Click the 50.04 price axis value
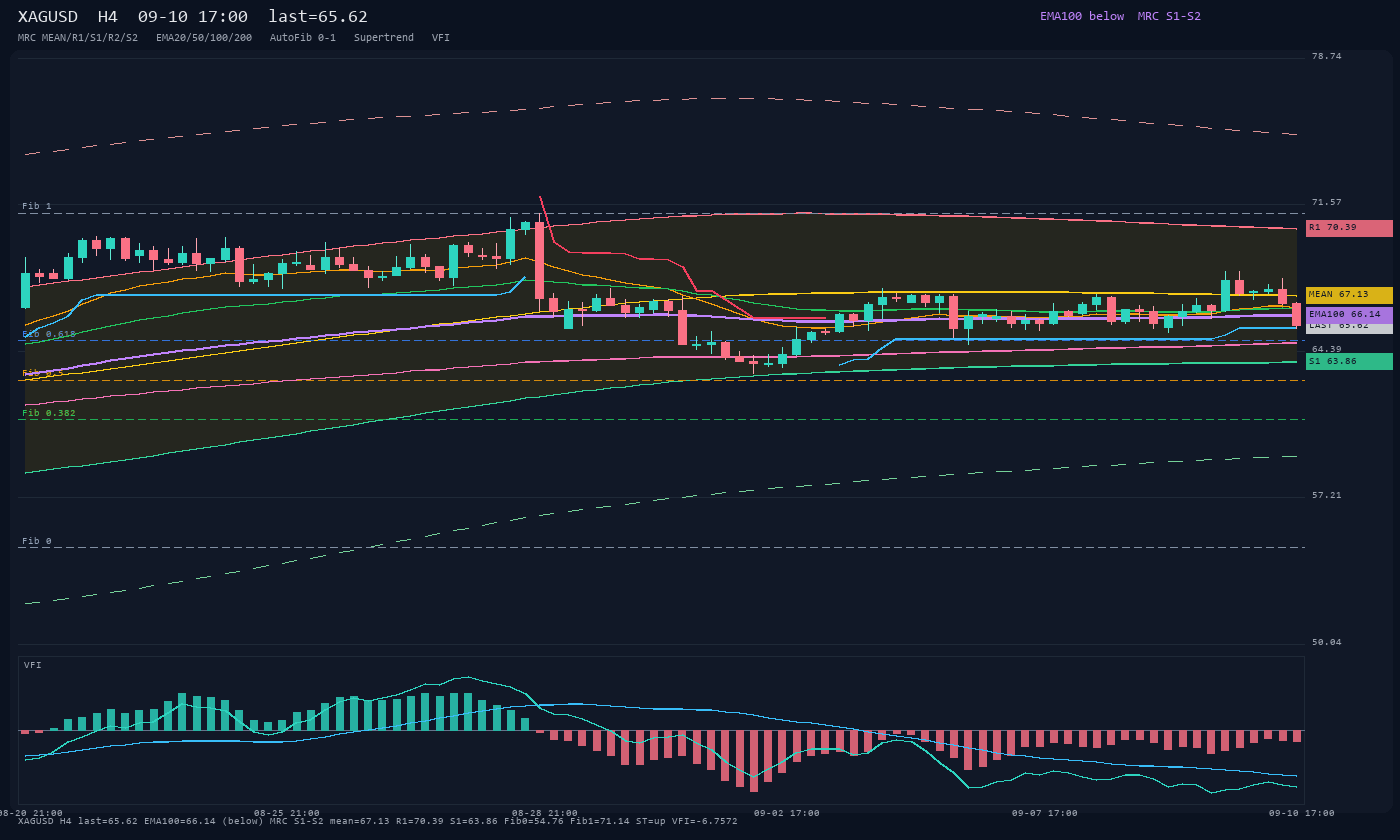This screenshot has width=1400, height=840. click(1327, 642)
